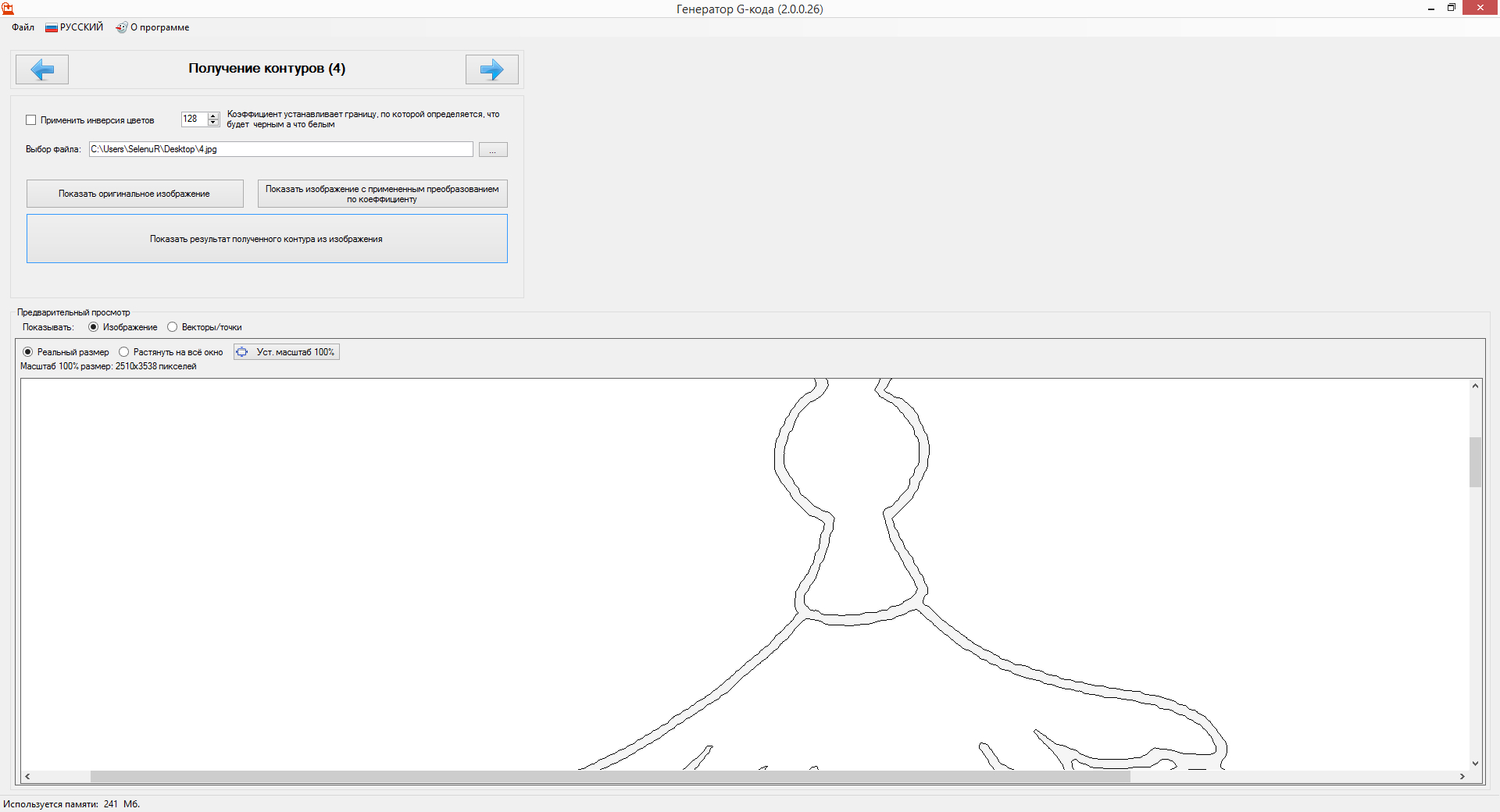1500x812 pixels.
Task: Click the browse file button with three dots
Action: tap(493, 150)
